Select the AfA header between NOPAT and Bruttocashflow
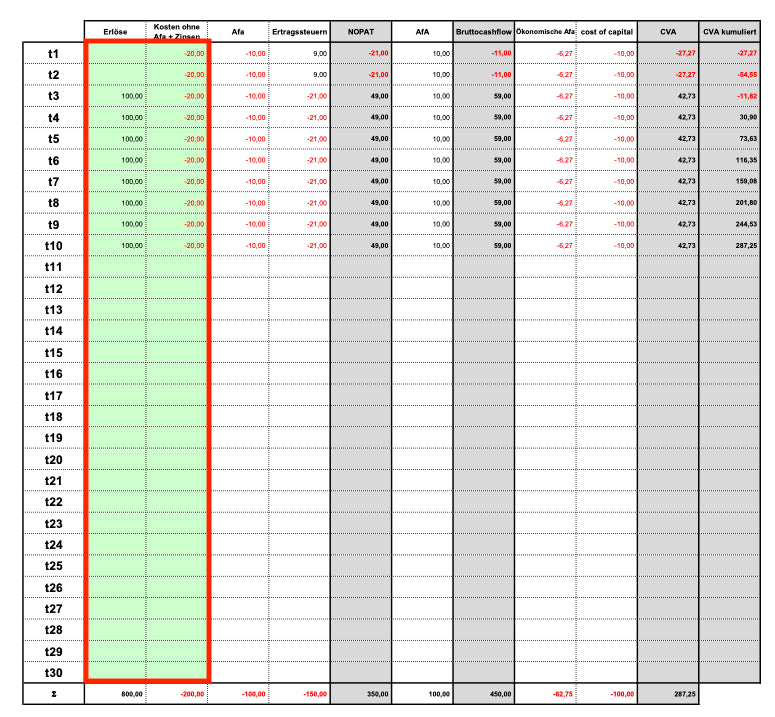The image size is (775, 717). 422,32
